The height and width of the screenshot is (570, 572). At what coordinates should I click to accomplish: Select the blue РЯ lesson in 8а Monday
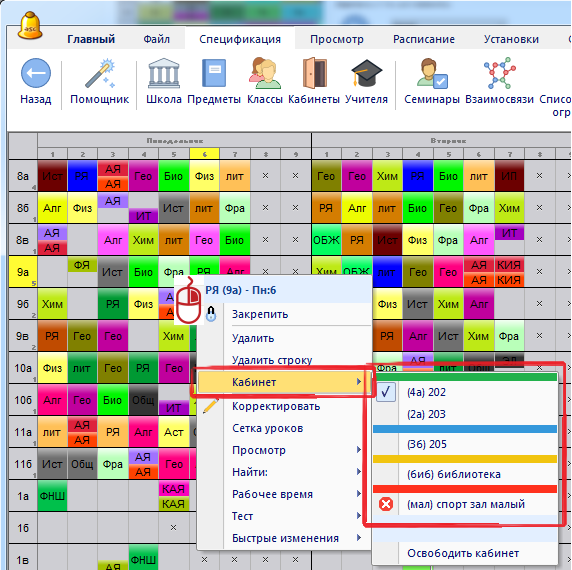pyautogui.click(x=82, y=176)
